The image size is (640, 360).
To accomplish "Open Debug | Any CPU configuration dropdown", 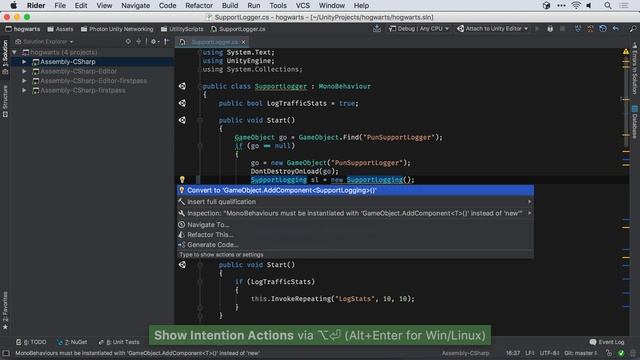I will pos(419,29).
